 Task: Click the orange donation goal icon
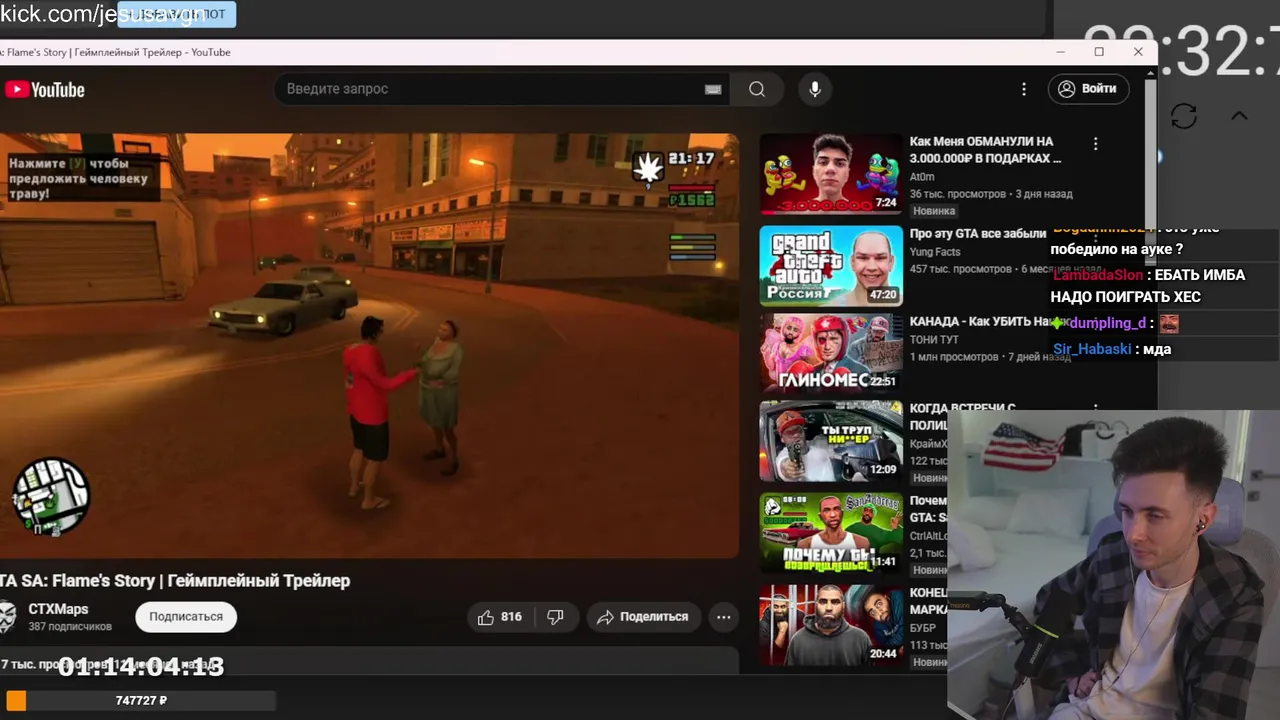[x=16, y=701]
